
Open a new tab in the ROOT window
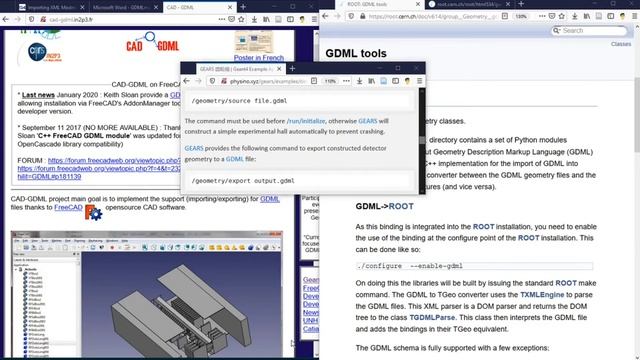click(x=521, y=4)
